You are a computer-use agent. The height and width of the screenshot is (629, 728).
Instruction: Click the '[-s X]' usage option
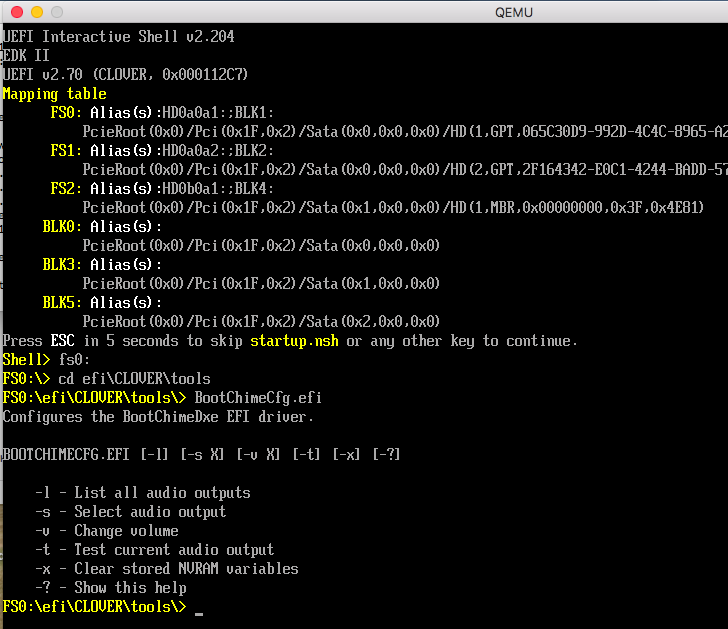pos(202,455)
